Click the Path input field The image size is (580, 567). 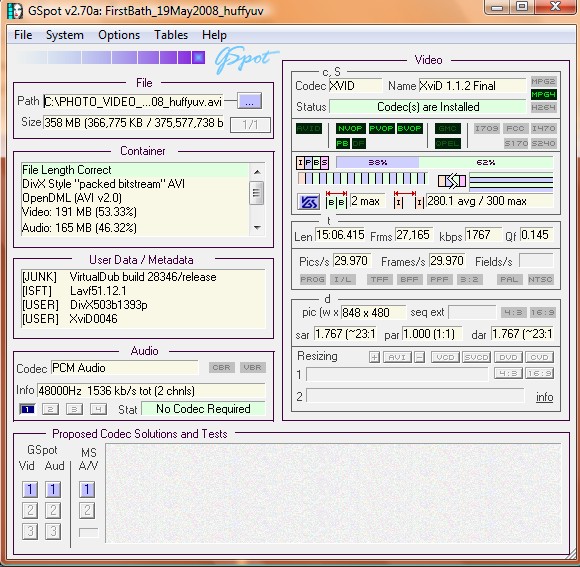click(133, 101)
